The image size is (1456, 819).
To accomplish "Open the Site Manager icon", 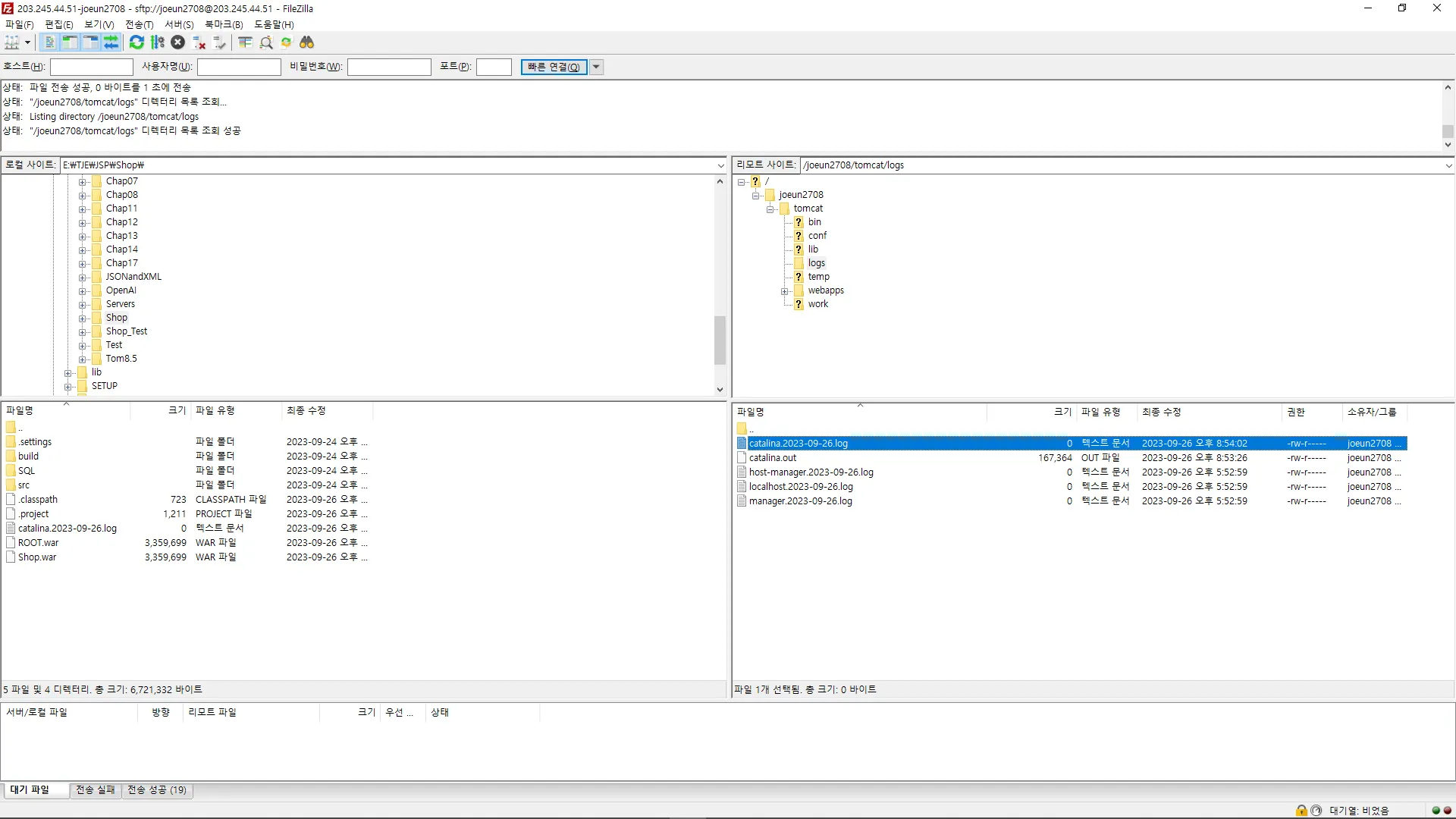I will click(x=12, y=42).
